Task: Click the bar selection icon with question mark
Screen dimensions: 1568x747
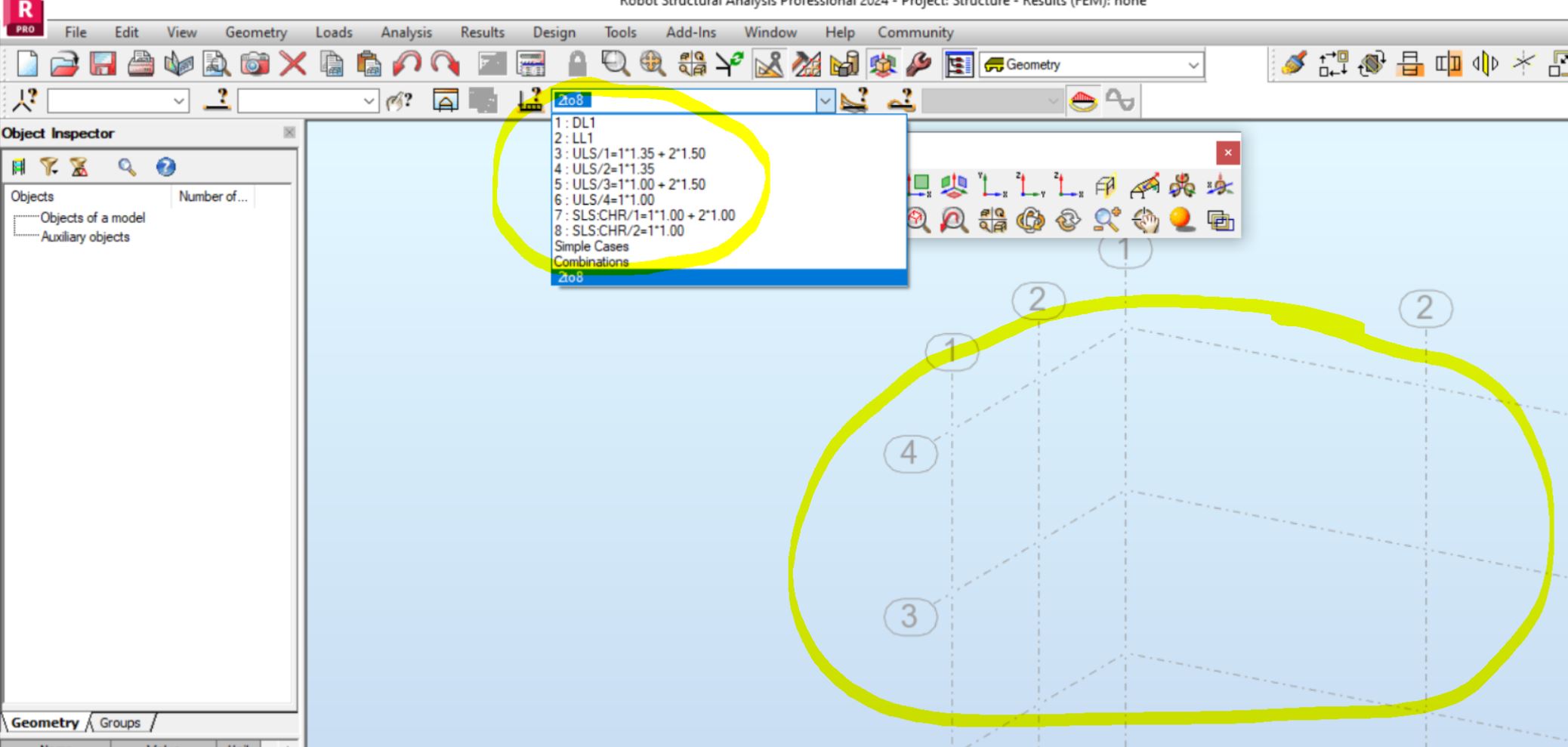Action: pyautogui.click(x=218, y=100)
